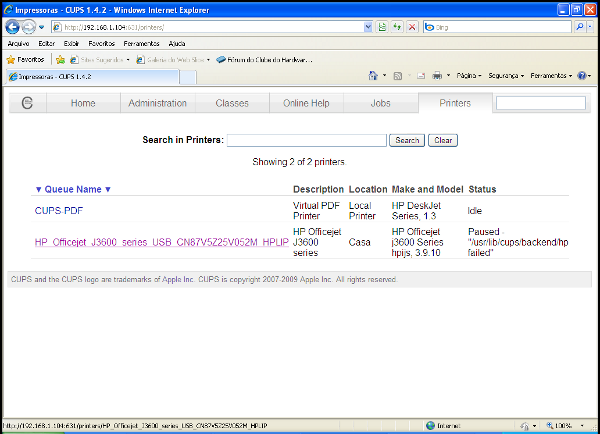Click the address bar URL field
600x434 pixels.
(207, 27)
